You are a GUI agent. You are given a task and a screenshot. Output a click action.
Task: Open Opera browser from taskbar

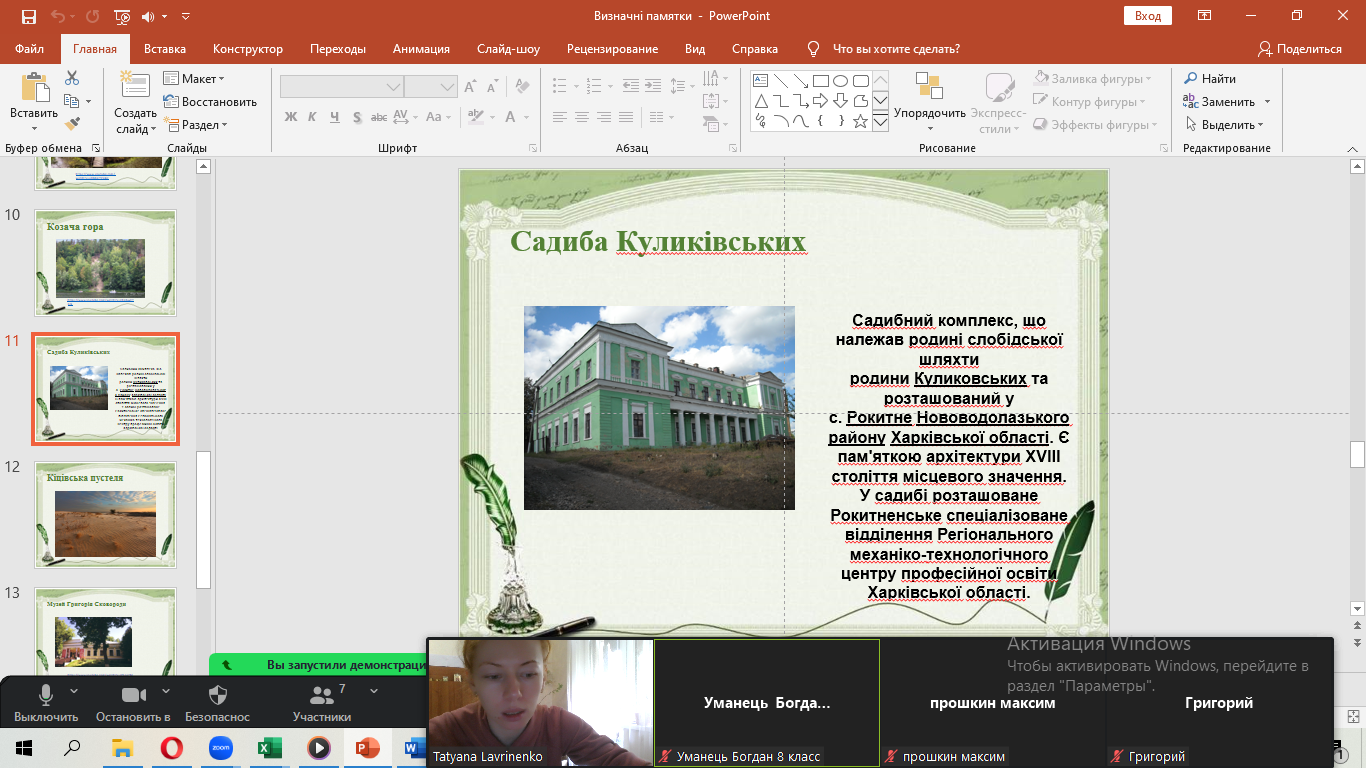(172, 747)
